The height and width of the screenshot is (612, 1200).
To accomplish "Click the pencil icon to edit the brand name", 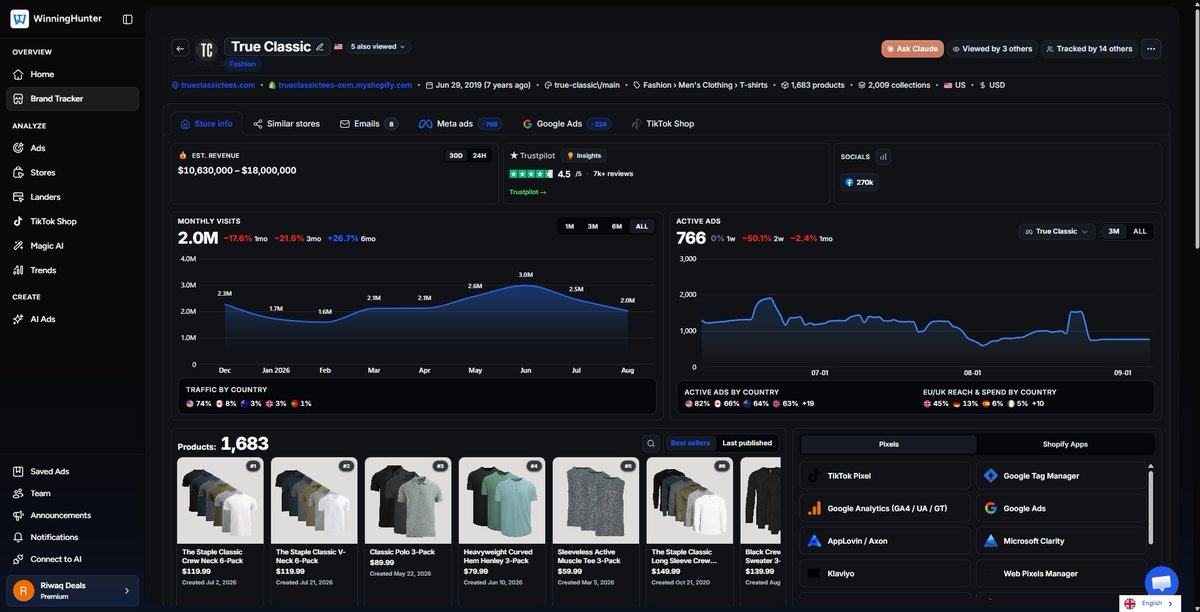I will tap(320, 46).
